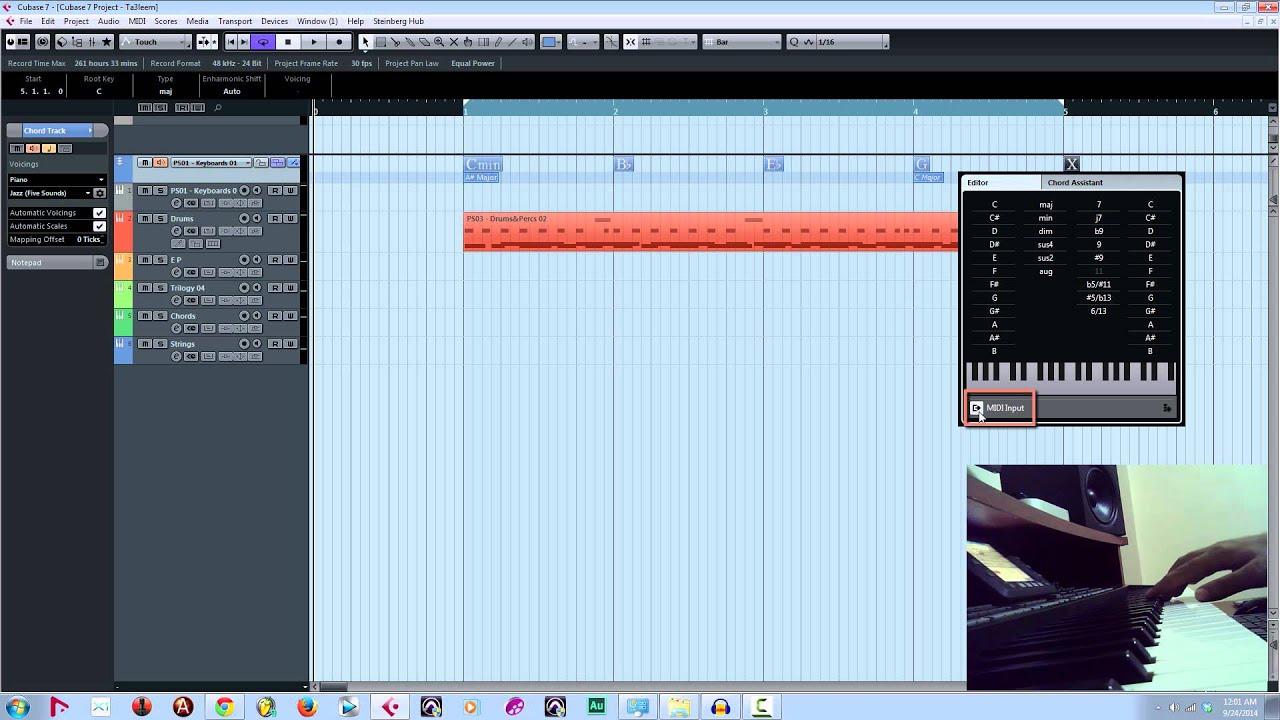1280x720 pixels.
Task: Select maj chord type in editor
Action: 1045,205
